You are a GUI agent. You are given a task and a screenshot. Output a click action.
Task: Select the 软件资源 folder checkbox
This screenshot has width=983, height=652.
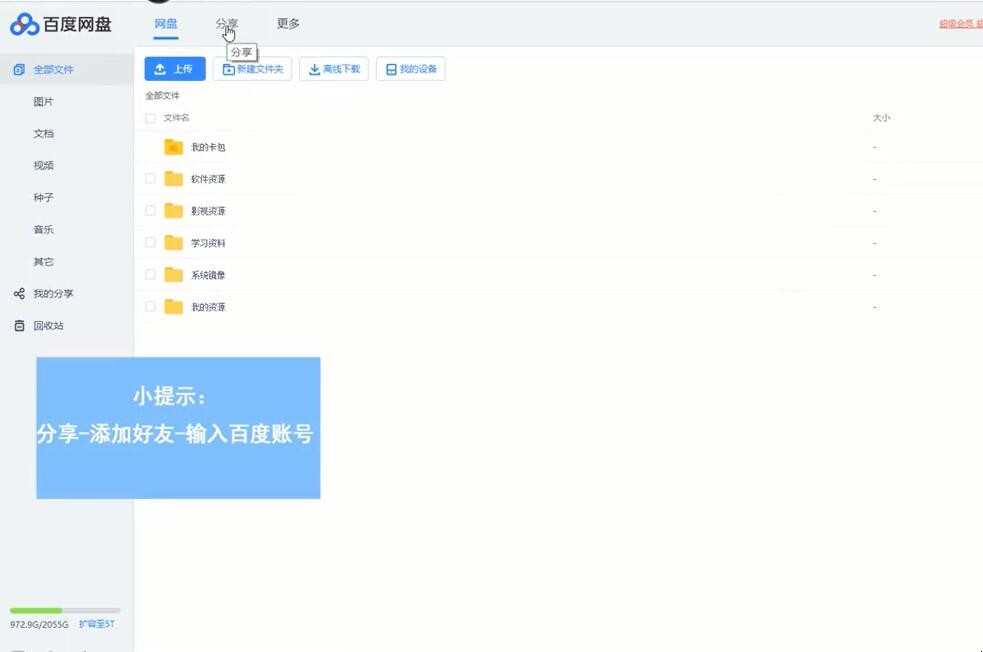tap(149, 179)
